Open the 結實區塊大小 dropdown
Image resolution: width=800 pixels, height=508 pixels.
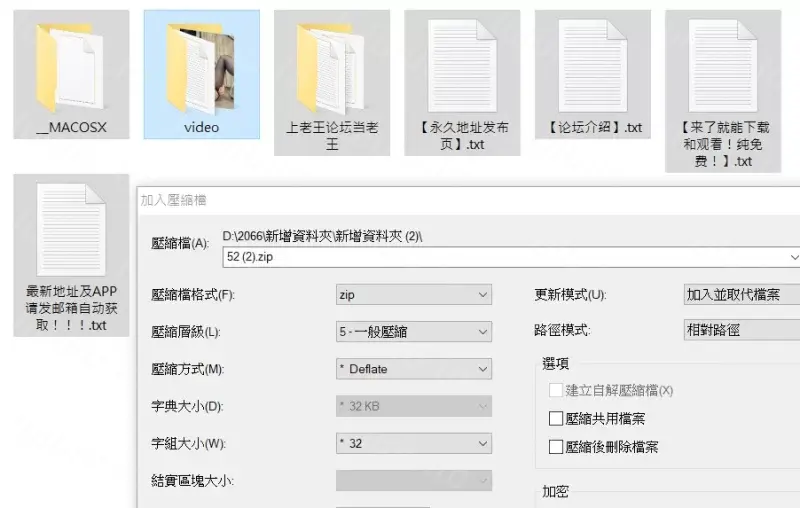[x=414, y=480]
